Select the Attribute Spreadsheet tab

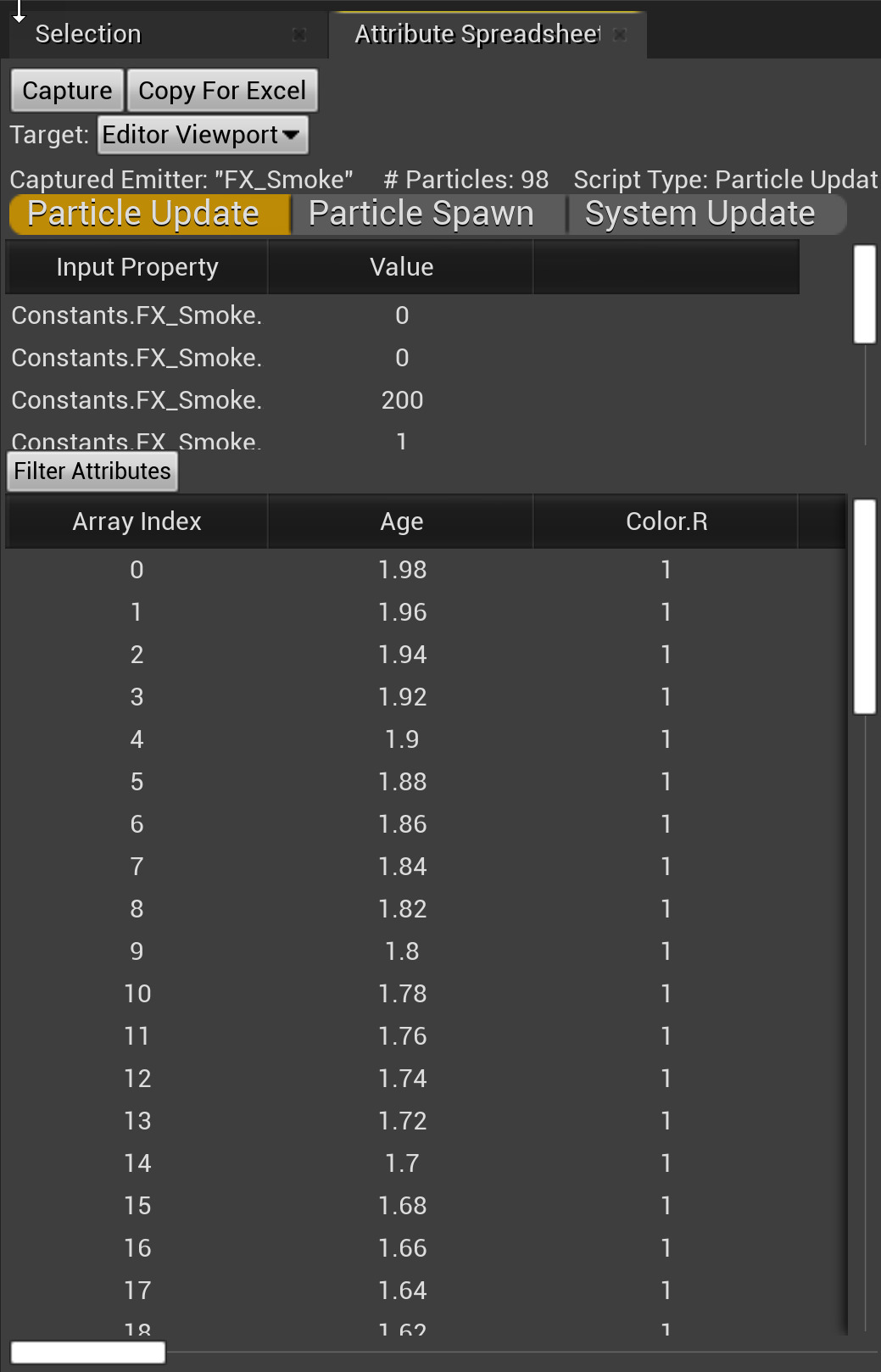click(477, 35)
